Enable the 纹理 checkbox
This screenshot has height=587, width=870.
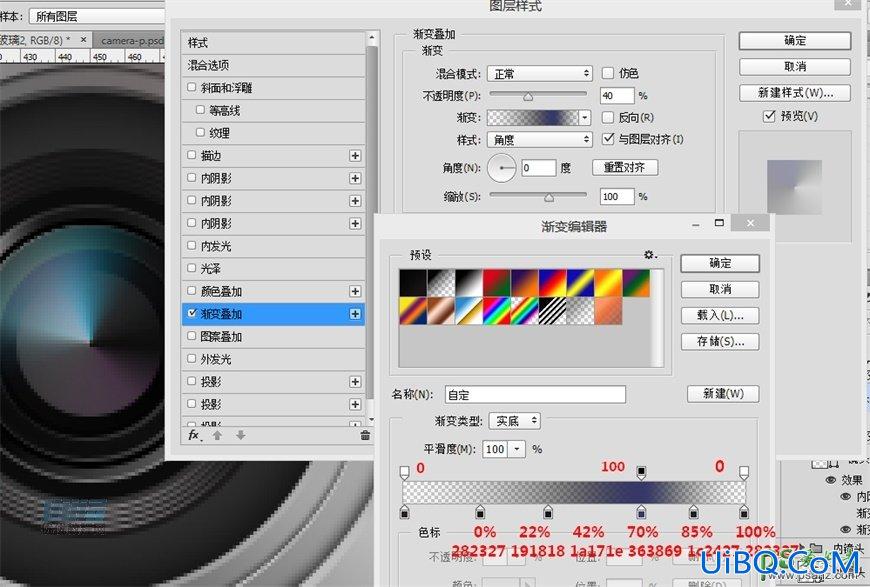[x=200, y=133]
